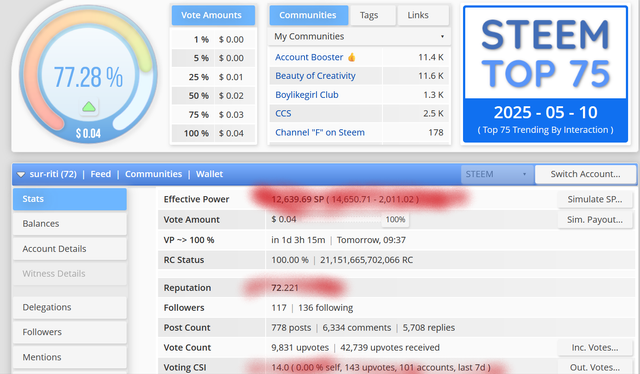Click the 50 % vote amount row

[213, 96]
